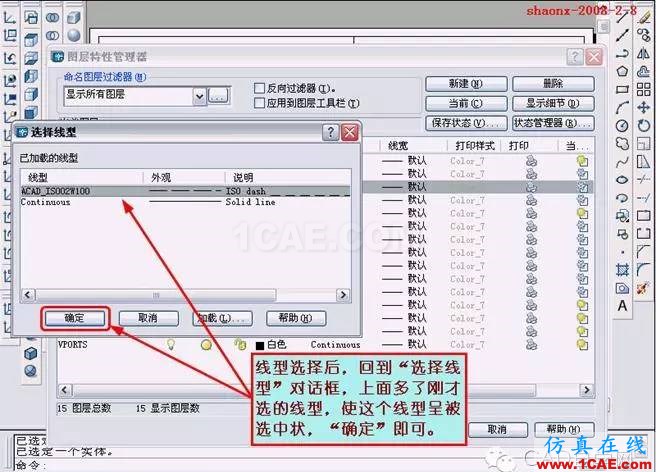Image resolution: width=656 pixels, height=472 pixels.
Task: Select the Rotate modify tool
Action: (x=644, y=126)
